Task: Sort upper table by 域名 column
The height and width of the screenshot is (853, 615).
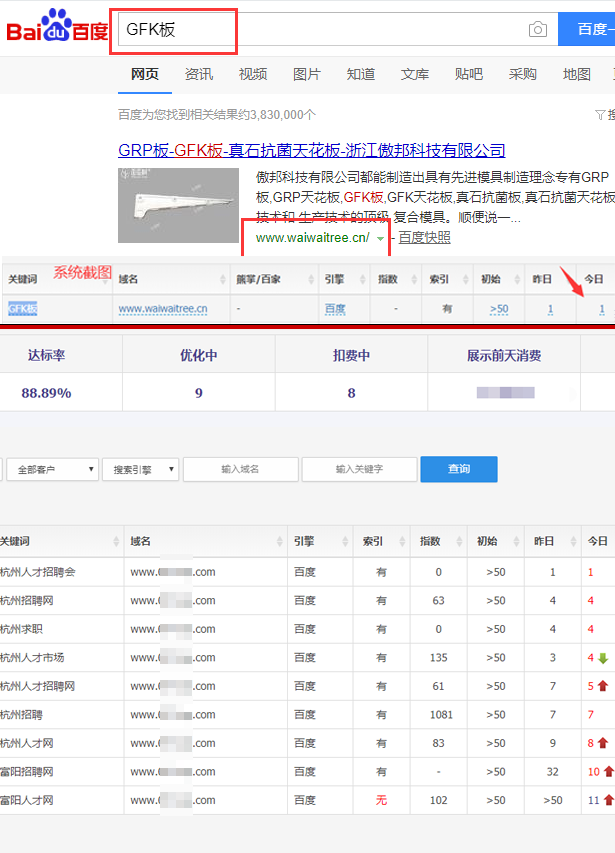Action: (222, 280)
